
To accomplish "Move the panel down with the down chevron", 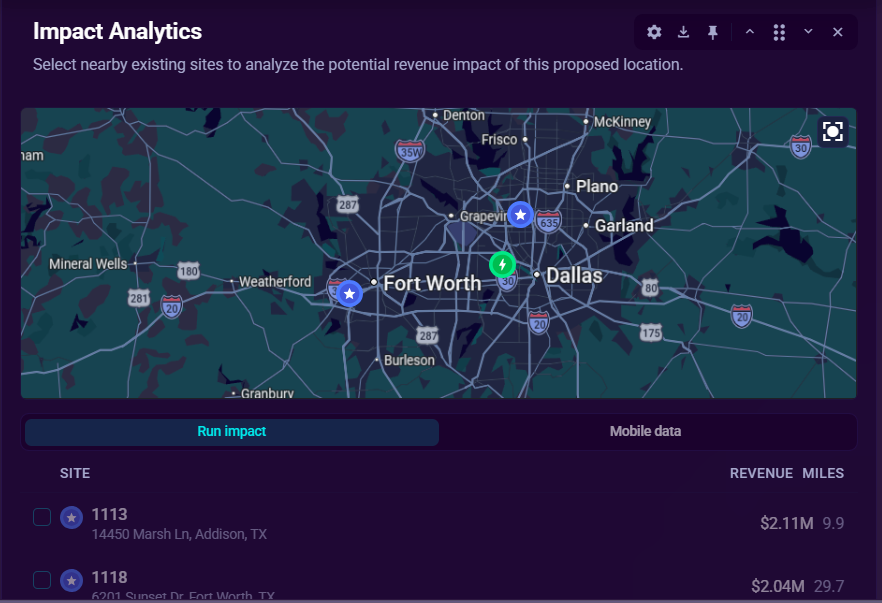I will [808, 32].
